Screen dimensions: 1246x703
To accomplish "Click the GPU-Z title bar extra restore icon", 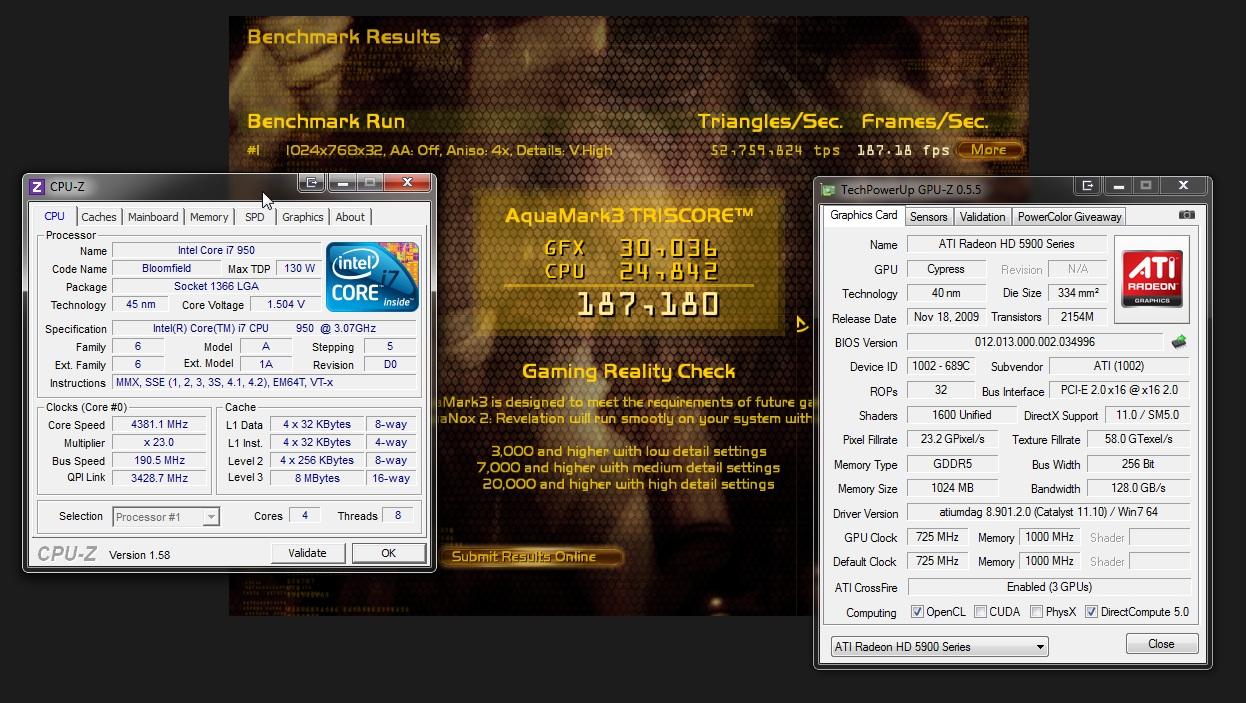I will pyautogui.click(x=1087, y=185).
